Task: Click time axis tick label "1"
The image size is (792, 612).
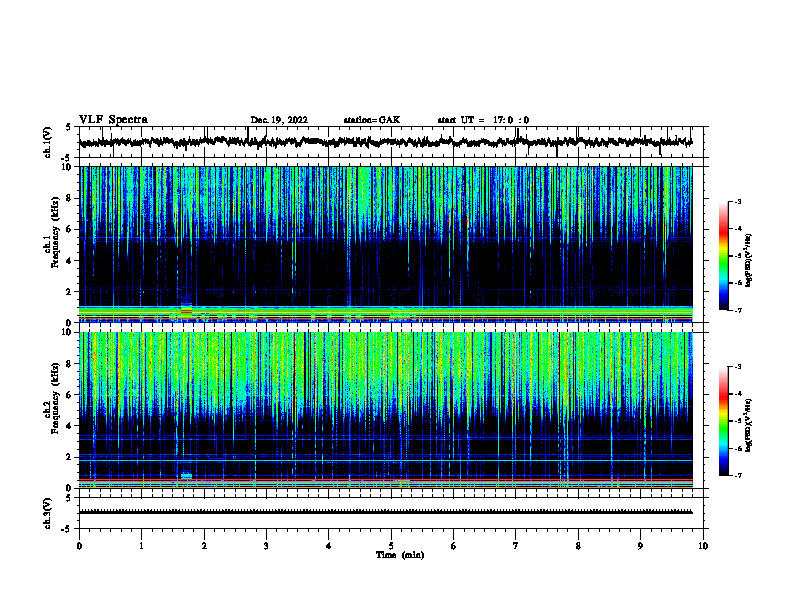Action: click(141, 546)
